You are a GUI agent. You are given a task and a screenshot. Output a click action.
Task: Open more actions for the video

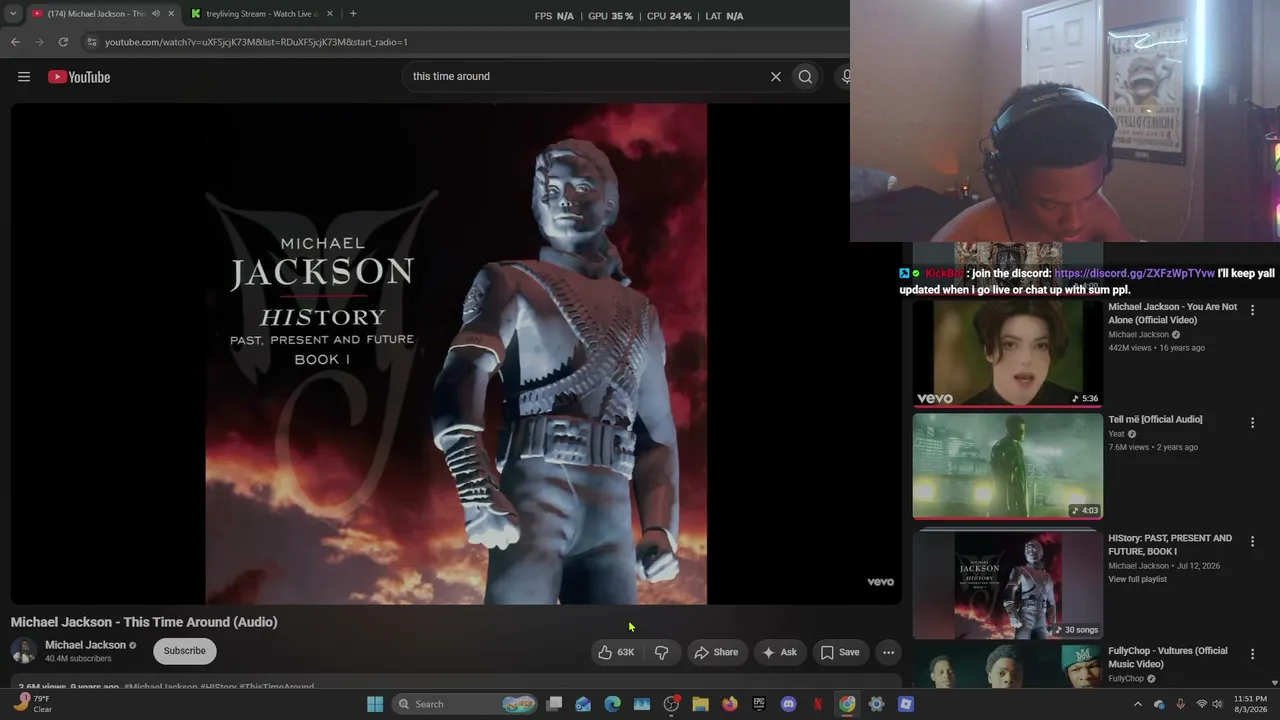pyautogui.click(x=888, y=652)
